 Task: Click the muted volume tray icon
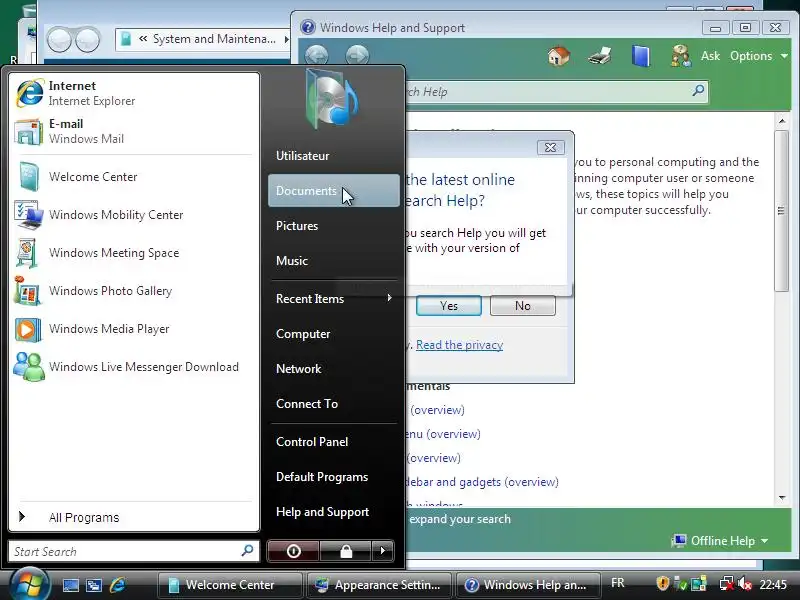745,583
